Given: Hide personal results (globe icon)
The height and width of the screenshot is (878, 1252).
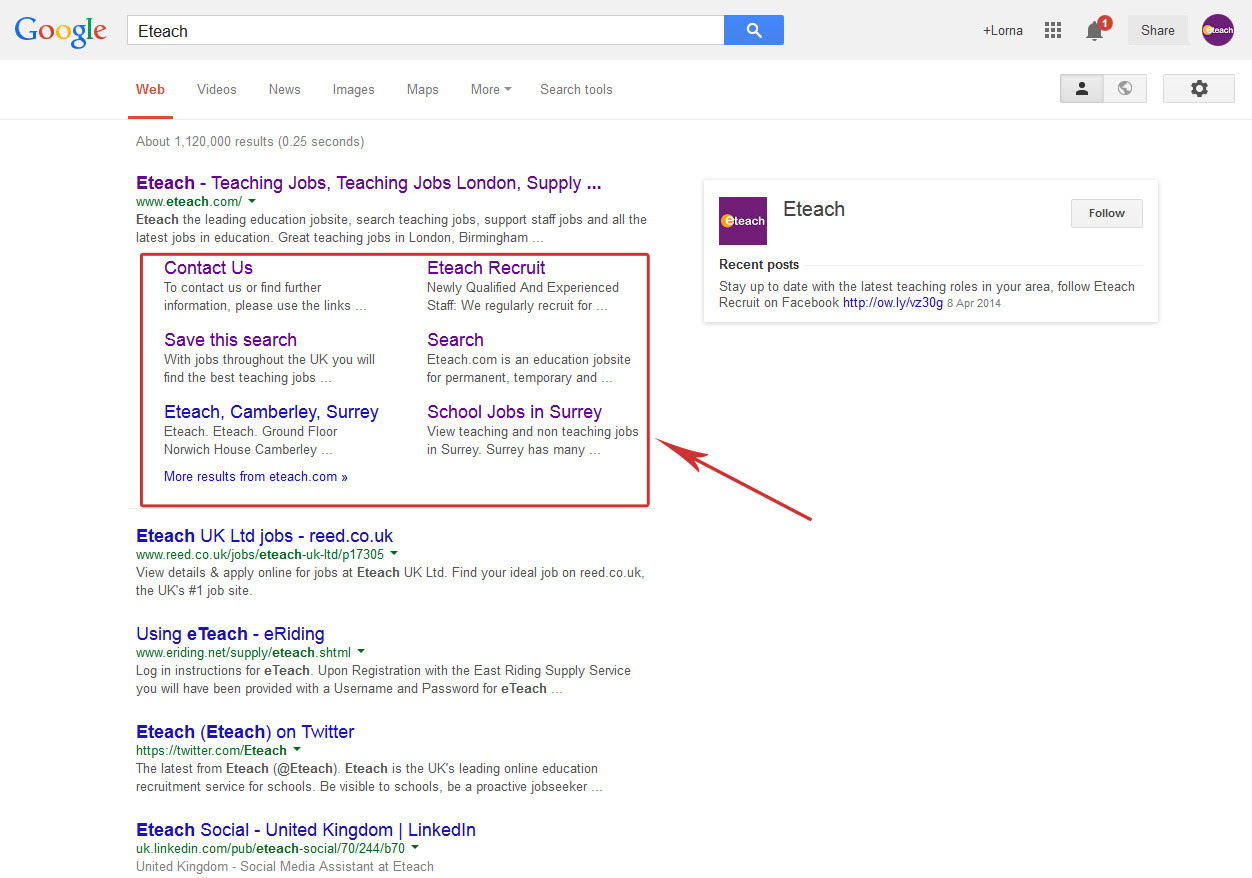Looking at the screenshot, I should (1125, 88).
